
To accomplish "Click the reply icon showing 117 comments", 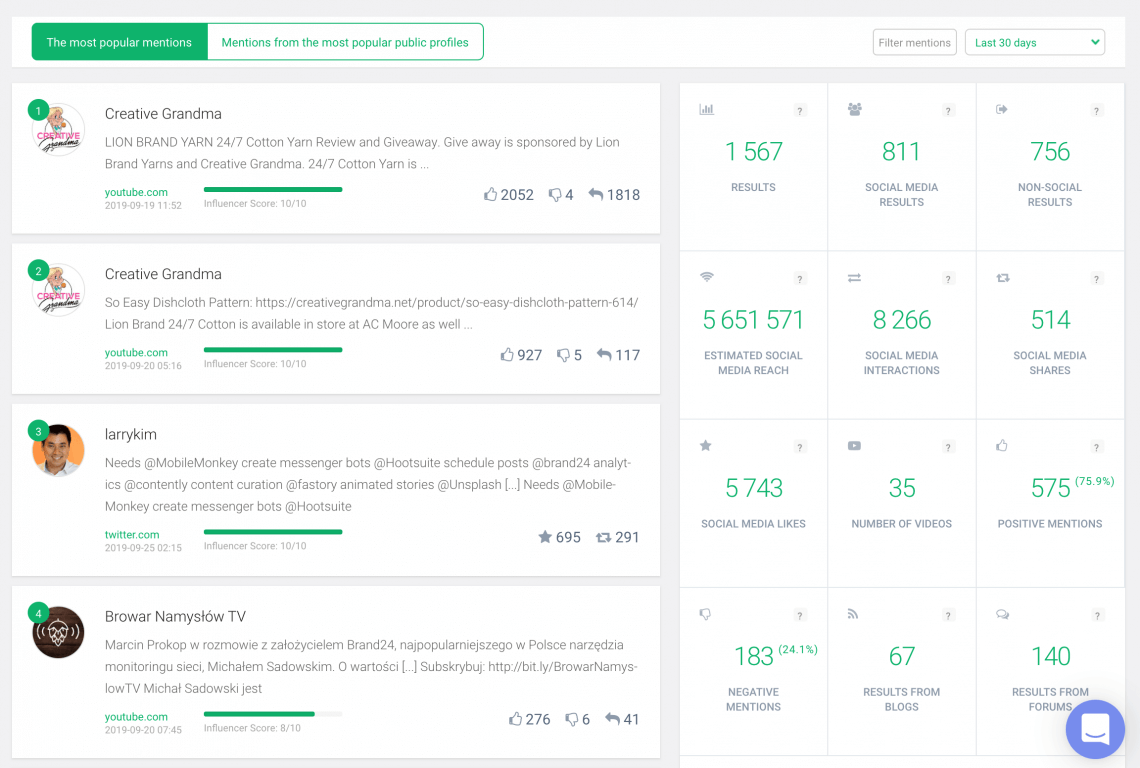I will pyautogui.click(x=604, y=354).
